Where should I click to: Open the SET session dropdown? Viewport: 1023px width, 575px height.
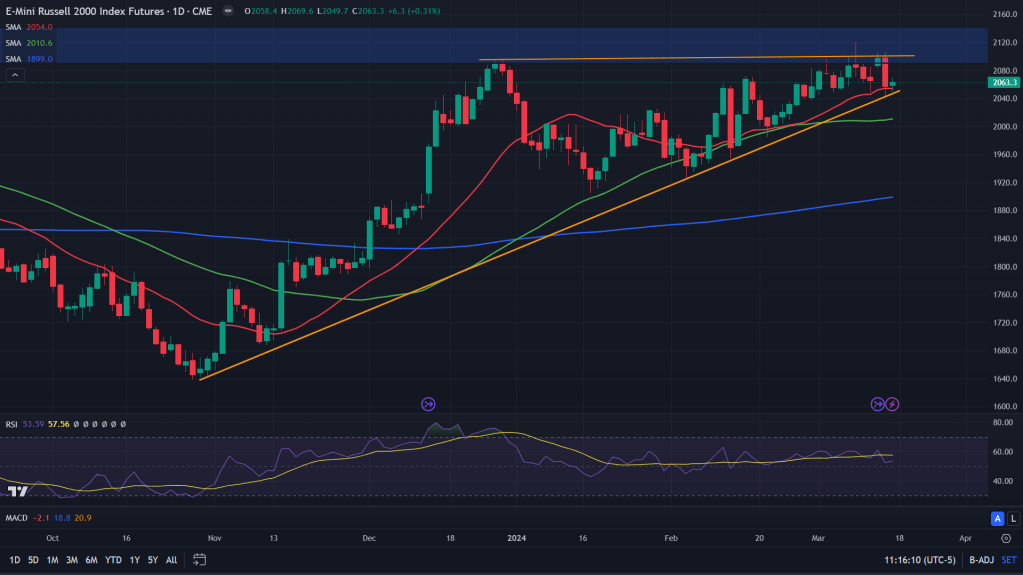[x=1008, y=560]
